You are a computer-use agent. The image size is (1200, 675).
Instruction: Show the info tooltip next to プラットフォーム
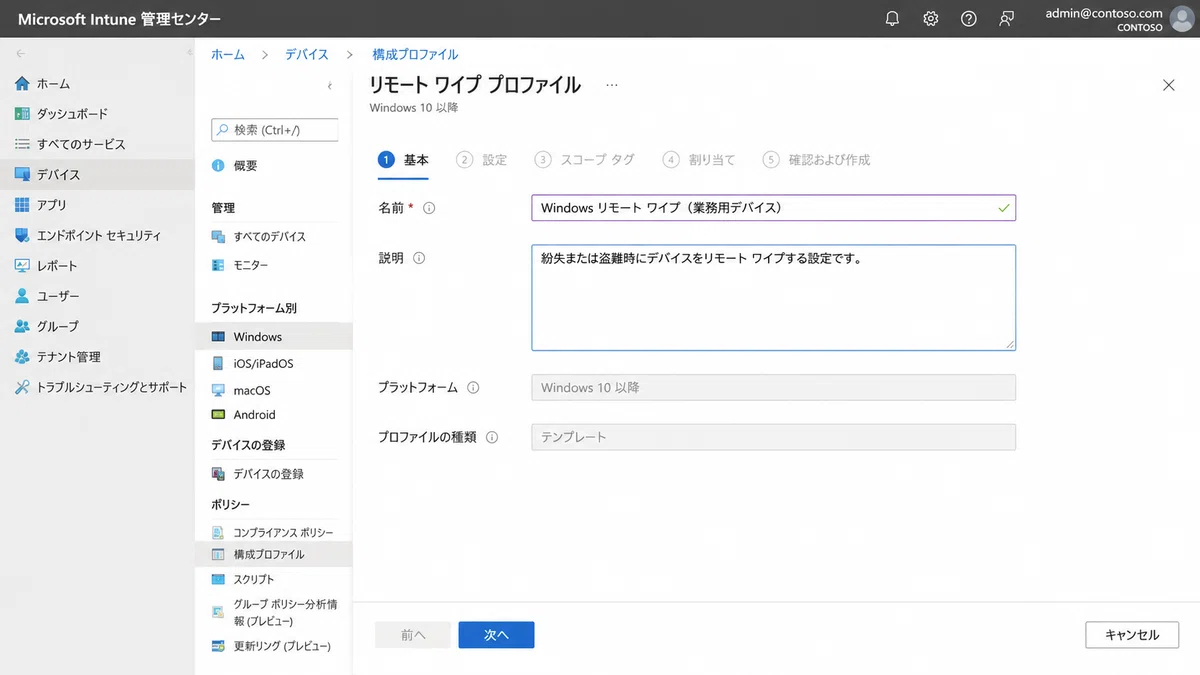473,388
